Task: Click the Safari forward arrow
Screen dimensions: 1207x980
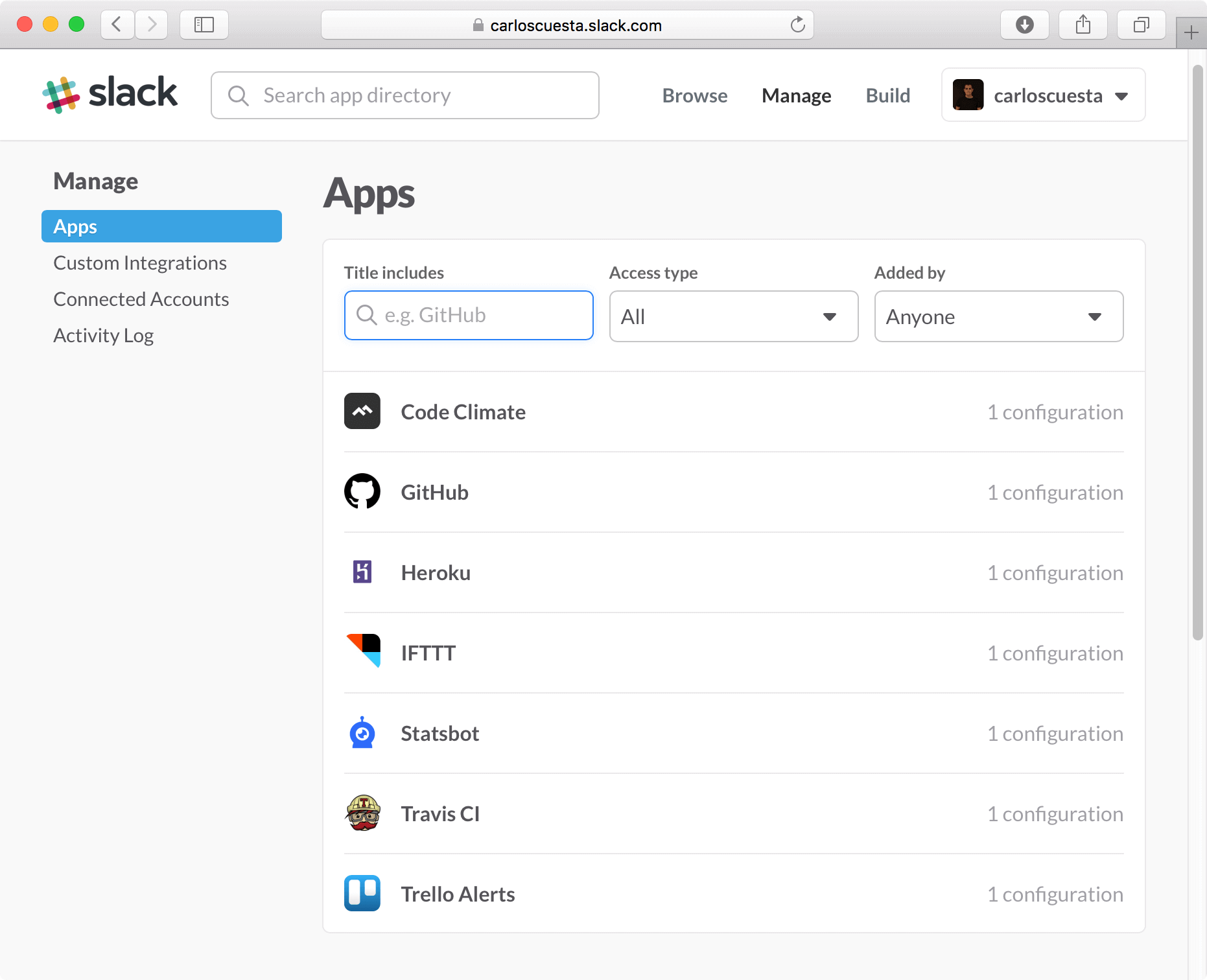Action: [x=152, y=25]
